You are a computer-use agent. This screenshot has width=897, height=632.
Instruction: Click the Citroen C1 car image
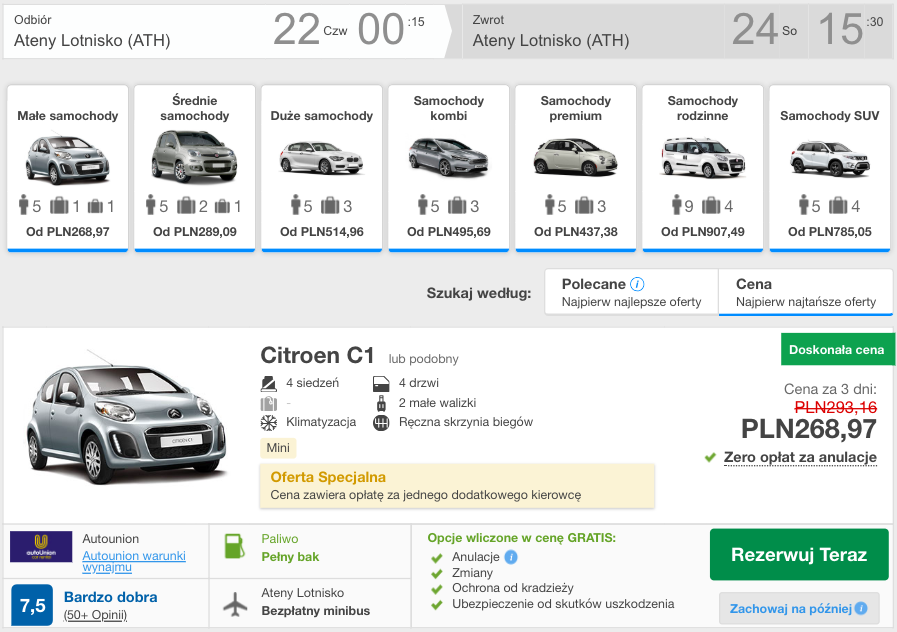pos(126,418)
